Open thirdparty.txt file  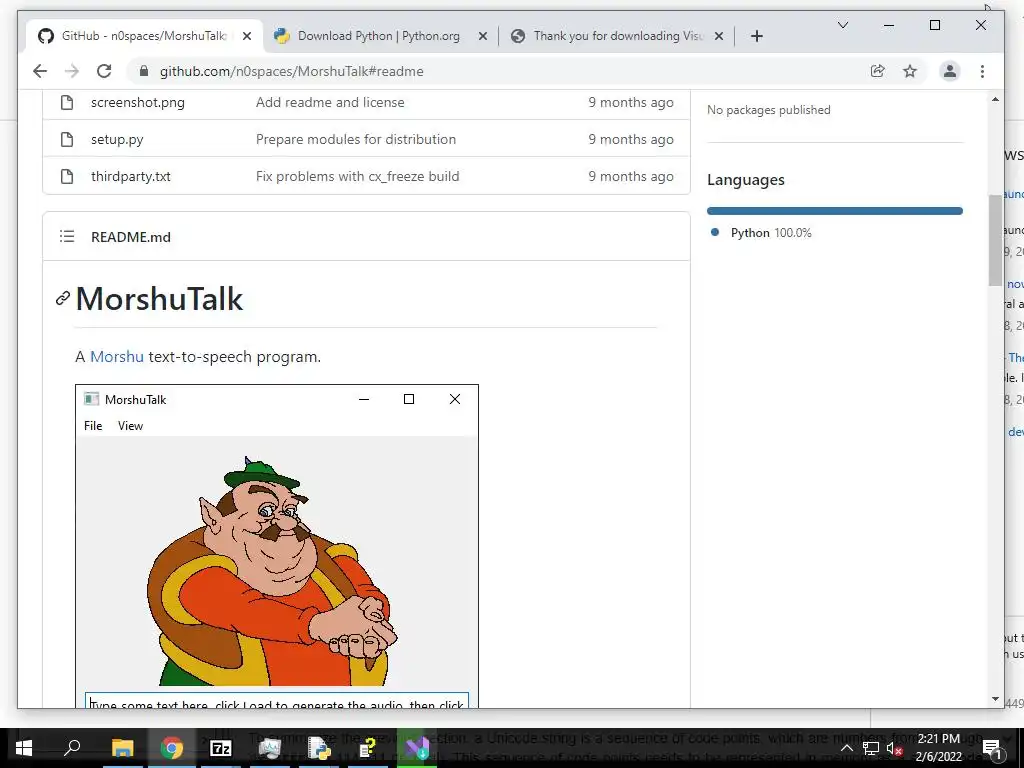point(131,176)
